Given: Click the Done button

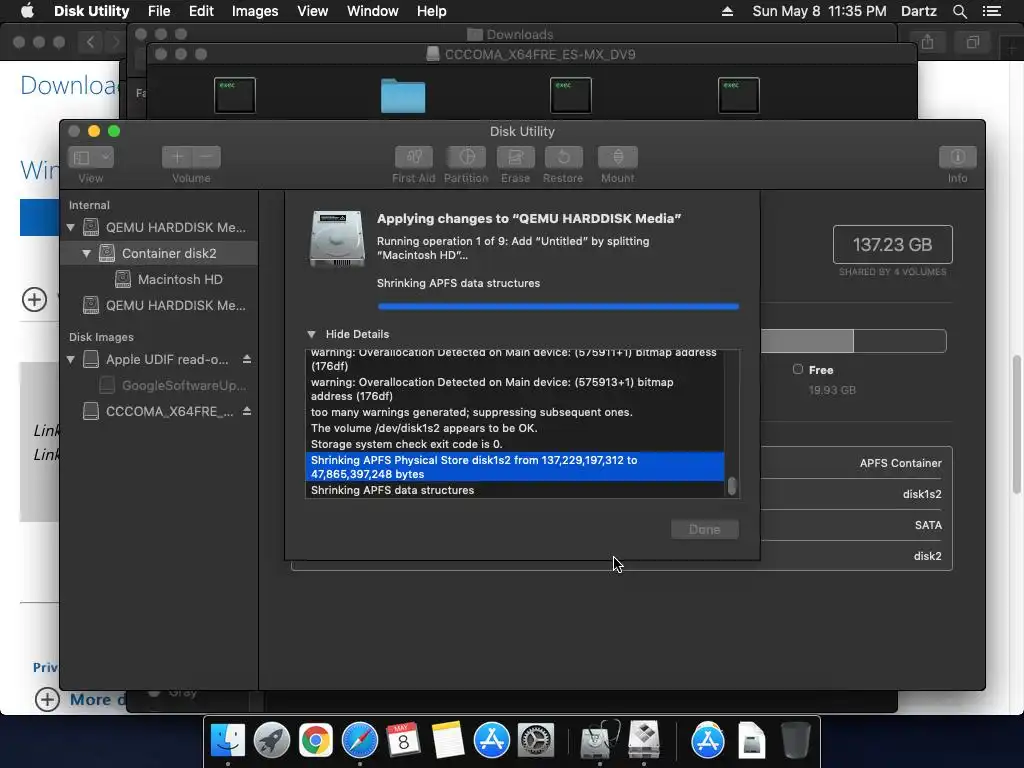Looking at the screenshot, I should pos(705,529).
